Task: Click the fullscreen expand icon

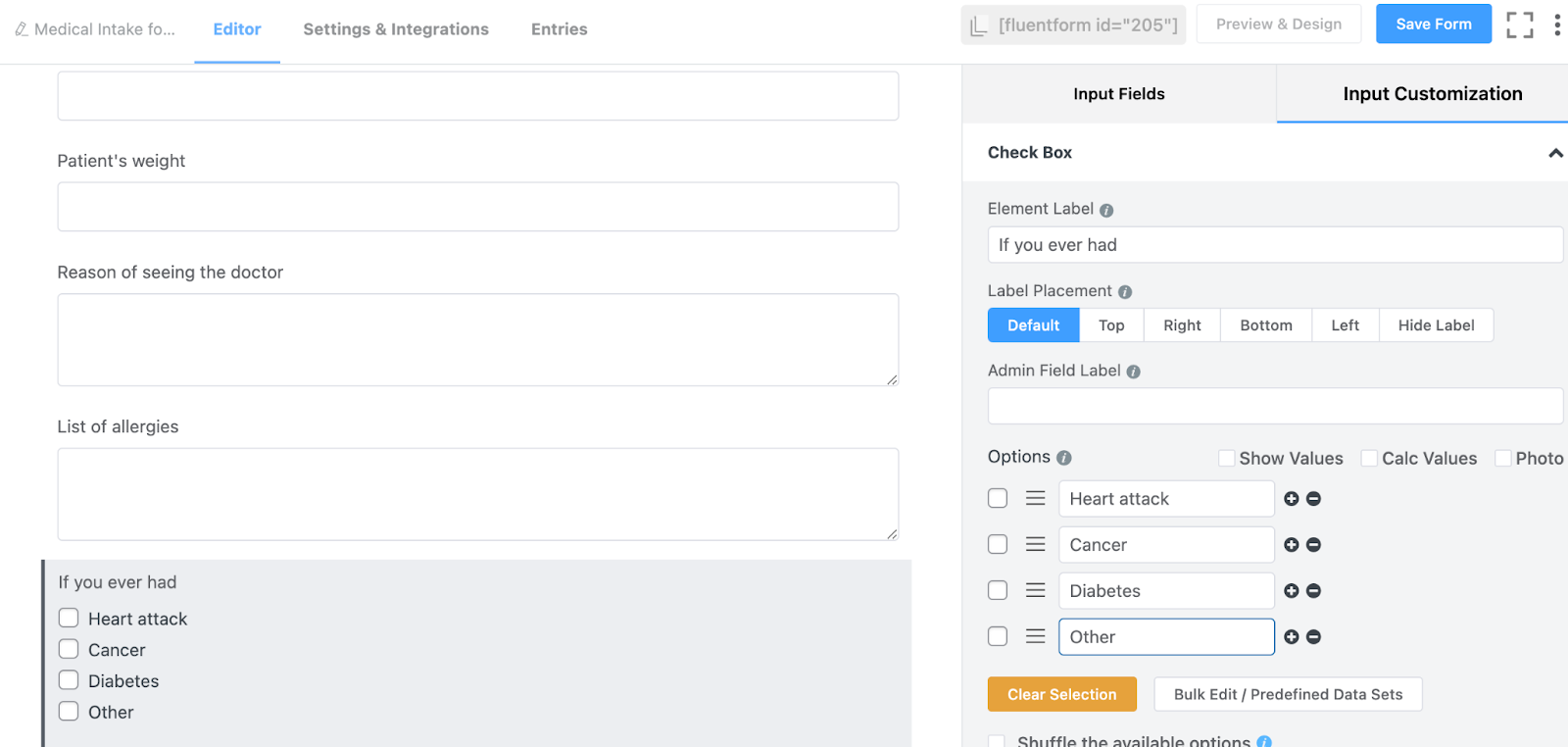Action: pos(1519,25)
